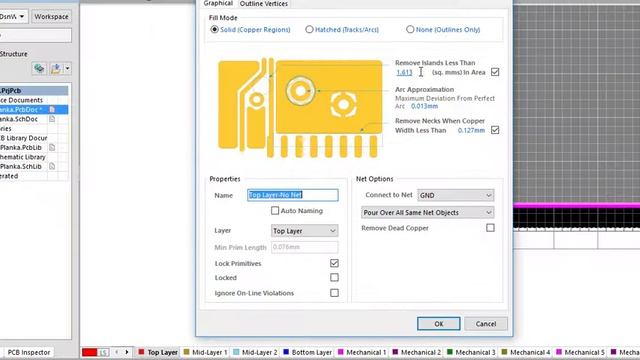Switch to the Outline Vertices tab
The width and height of the screenshot is (640, 360).
(264, 3)
